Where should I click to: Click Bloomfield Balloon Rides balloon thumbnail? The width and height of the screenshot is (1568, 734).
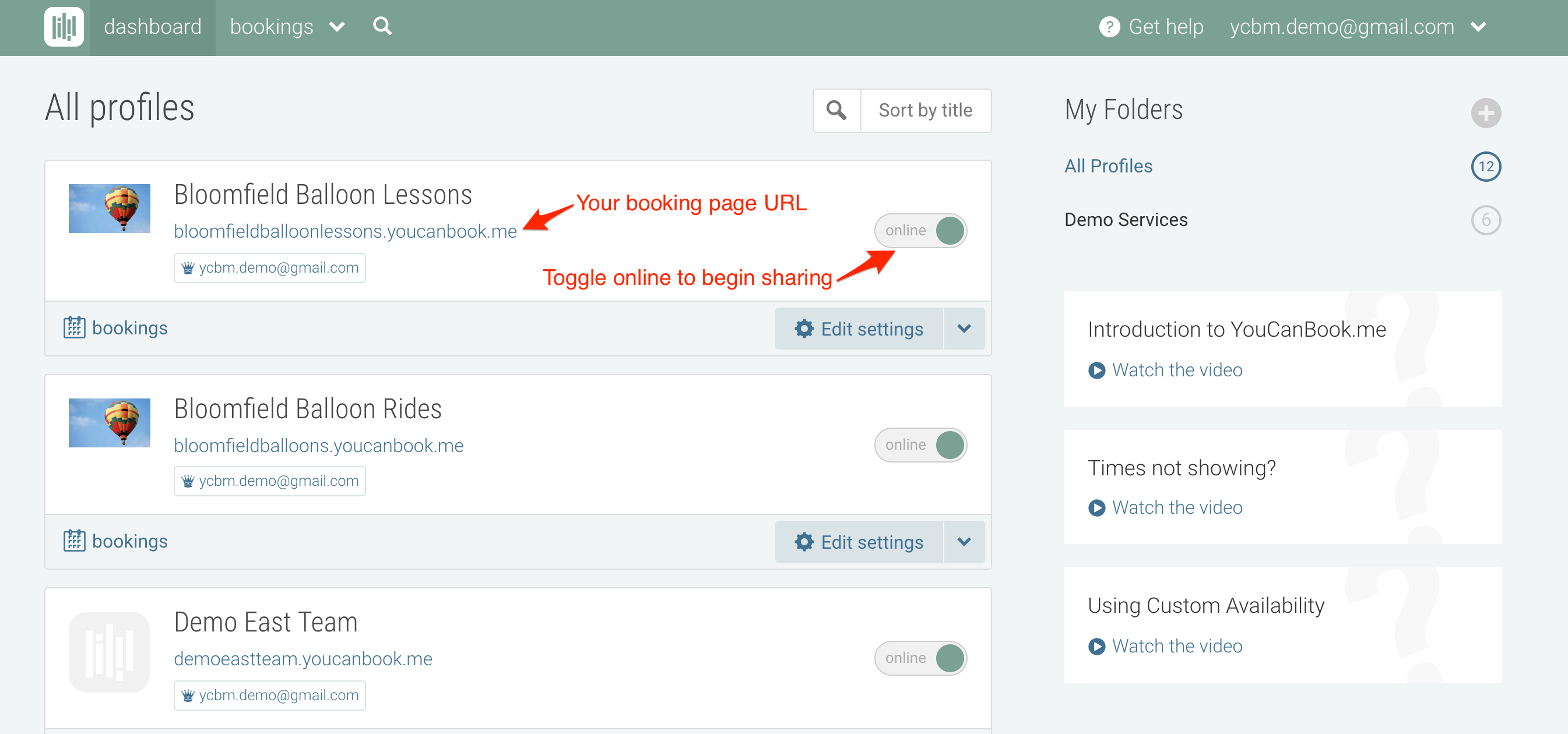(110, 423)
